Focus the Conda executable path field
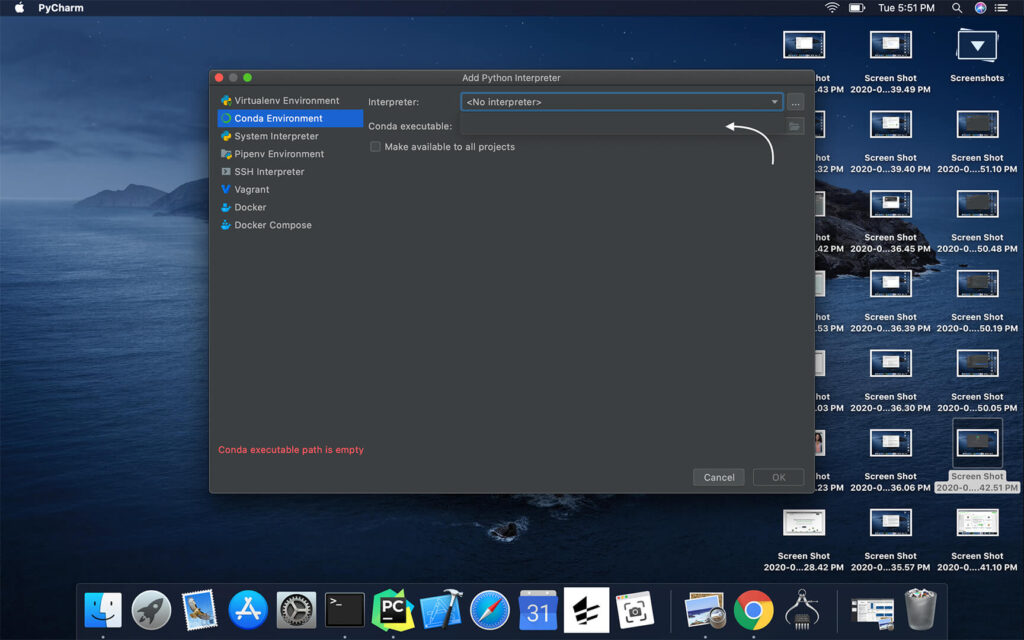Viewport: 1024px width, 640px height. [622, 126]
